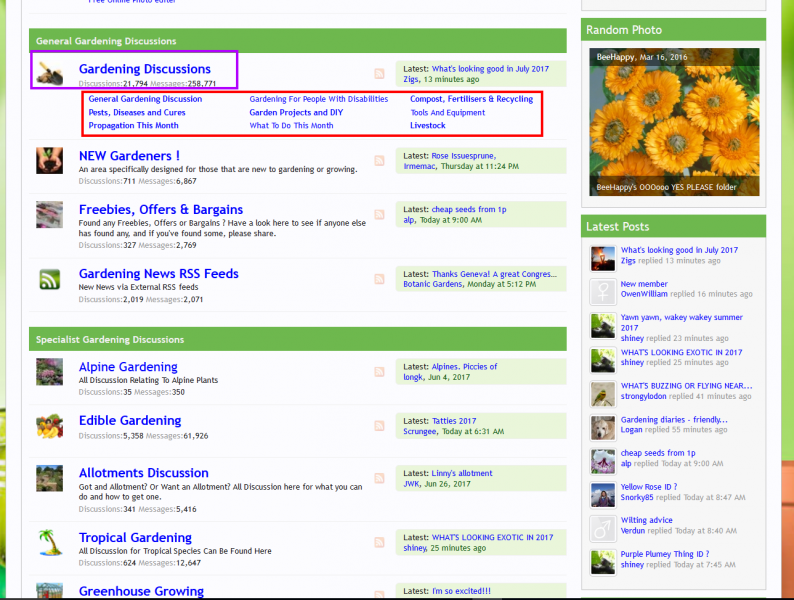
Task: Open latest thread 'Tatties 2017'
Action: [454, 421]
